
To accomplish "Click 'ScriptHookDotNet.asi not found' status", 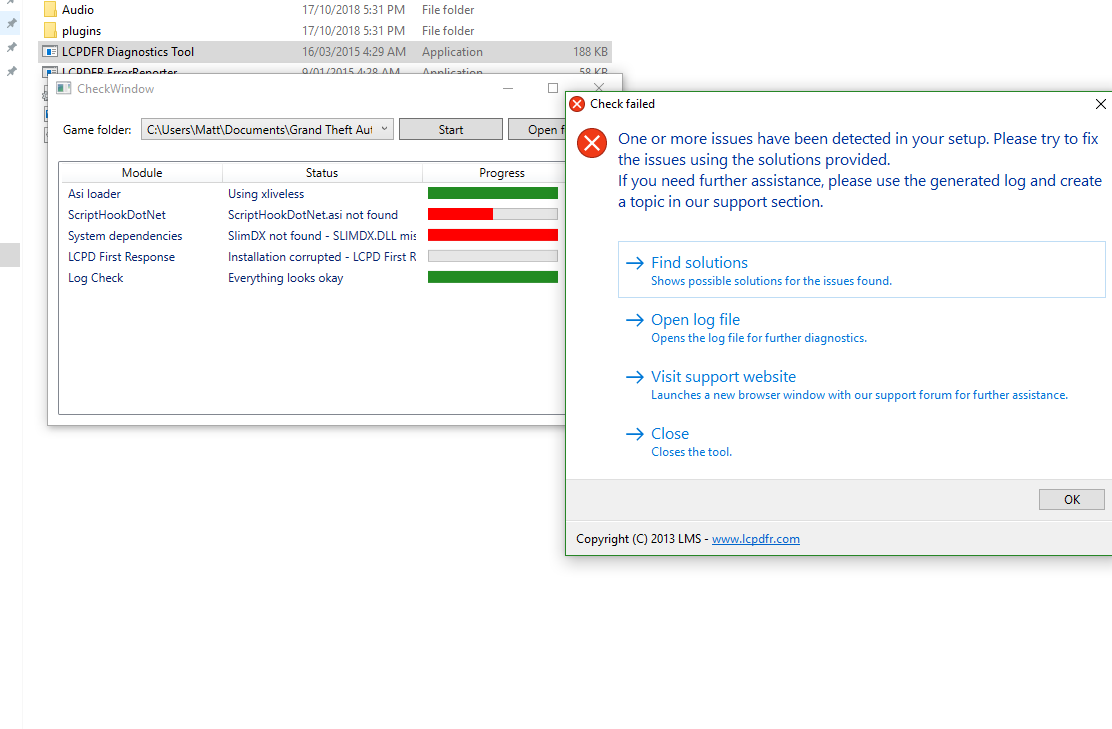I will [313, 215].
